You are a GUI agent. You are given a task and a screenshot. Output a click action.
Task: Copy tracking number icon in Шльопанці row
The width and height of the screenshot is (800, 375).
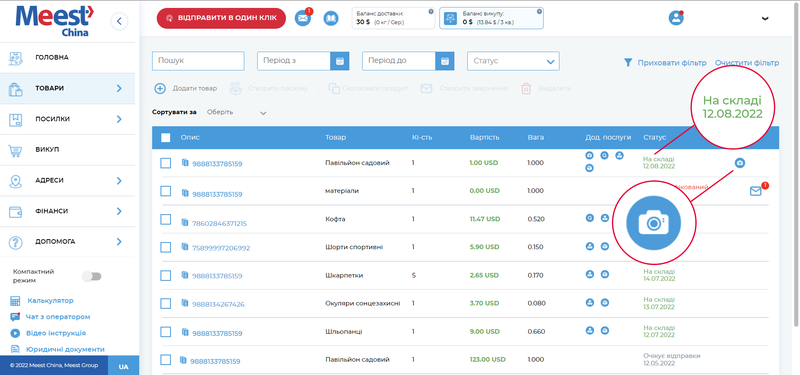(185, 333)
